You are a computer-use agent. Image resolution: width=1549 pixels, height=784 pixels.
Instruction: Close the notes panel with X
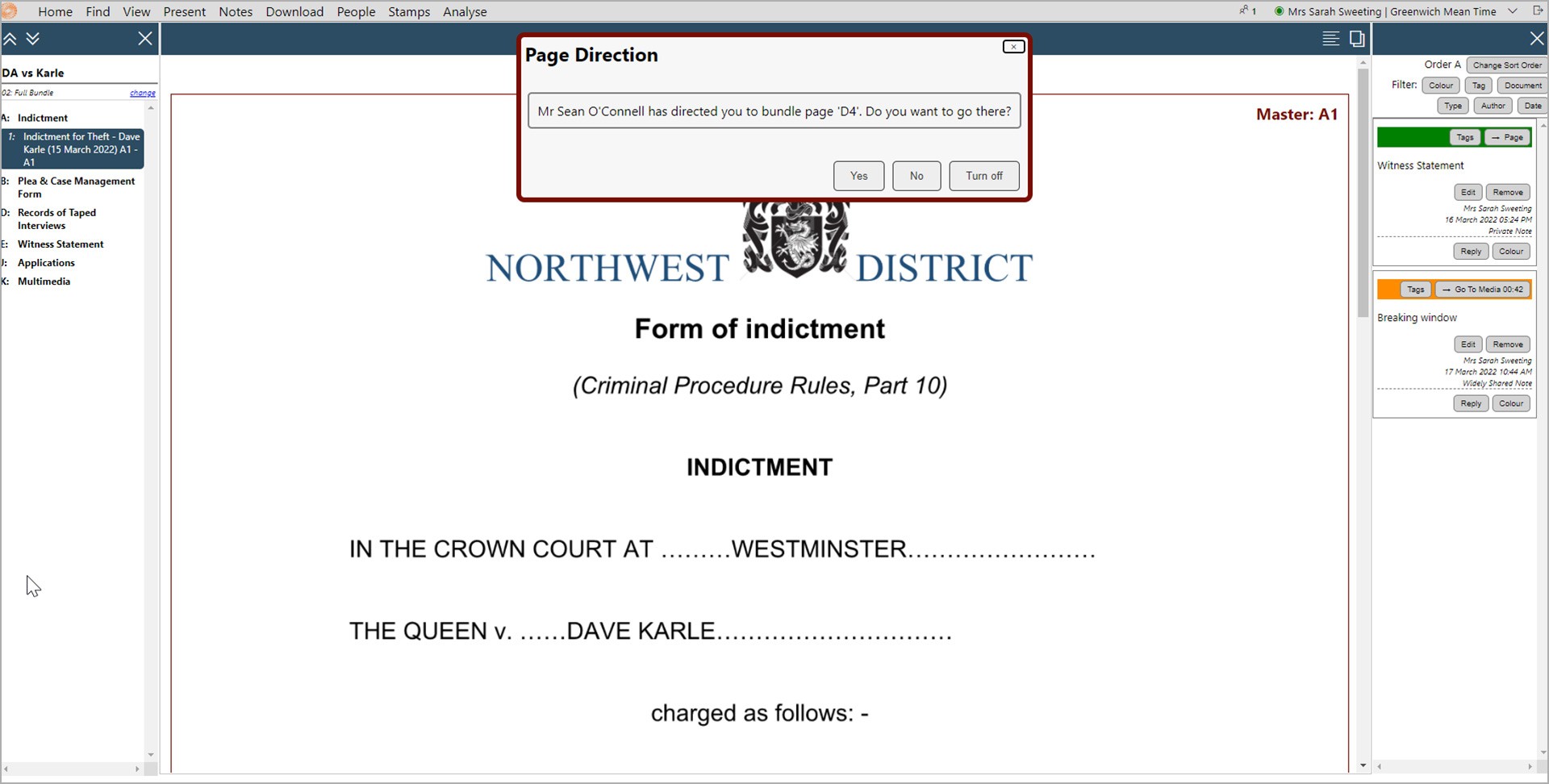(1536, 39)
